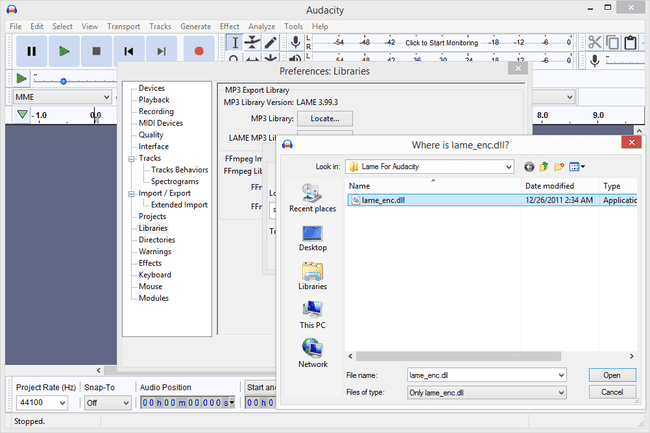
Task: Click the playback meter speaker icon
Action: point(295,58)
